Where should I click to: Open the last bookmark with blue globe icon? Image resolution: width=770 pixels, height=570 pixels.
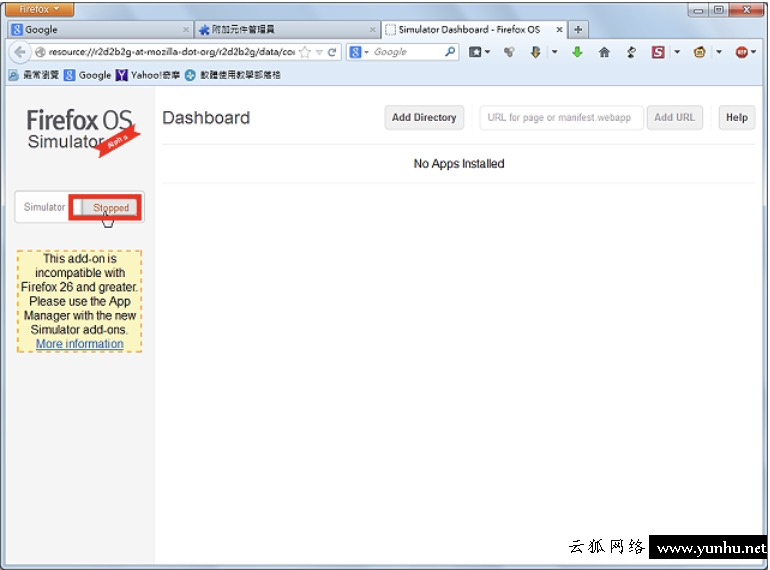pyautogui.click(x=232, y=75)
